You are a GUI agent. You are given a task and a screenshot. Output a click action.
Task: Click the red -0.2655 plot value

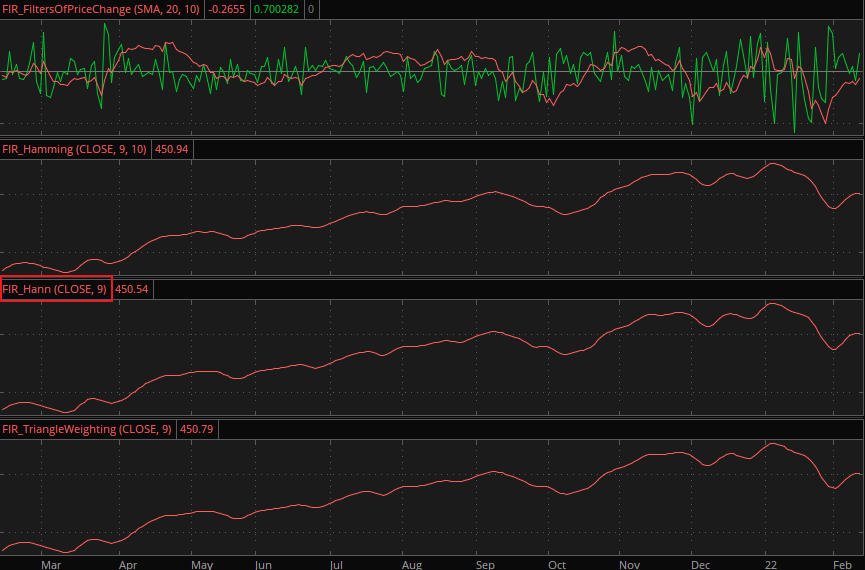228,9
